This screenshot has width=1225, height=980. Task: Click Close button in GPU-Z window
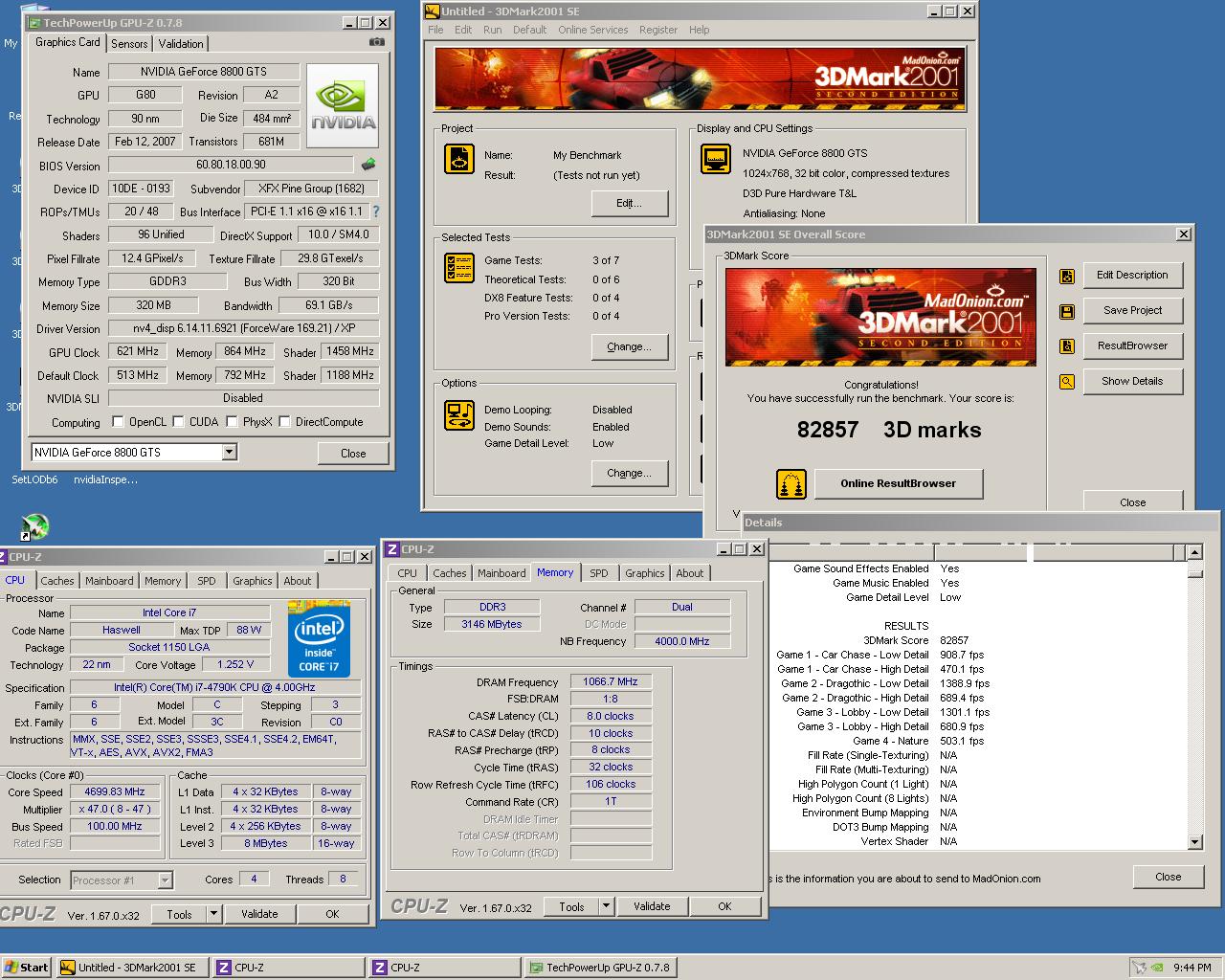[353, 453]
